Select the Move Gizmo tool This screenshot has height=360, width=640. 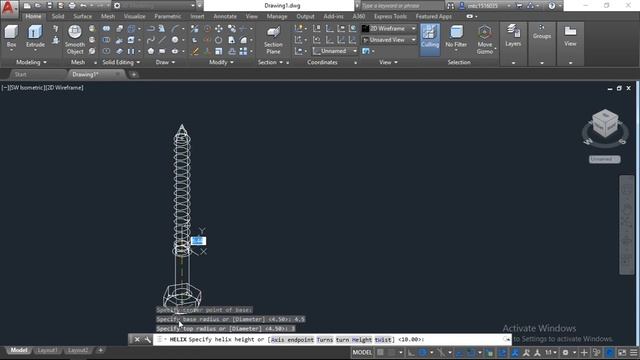click(484, 40)
